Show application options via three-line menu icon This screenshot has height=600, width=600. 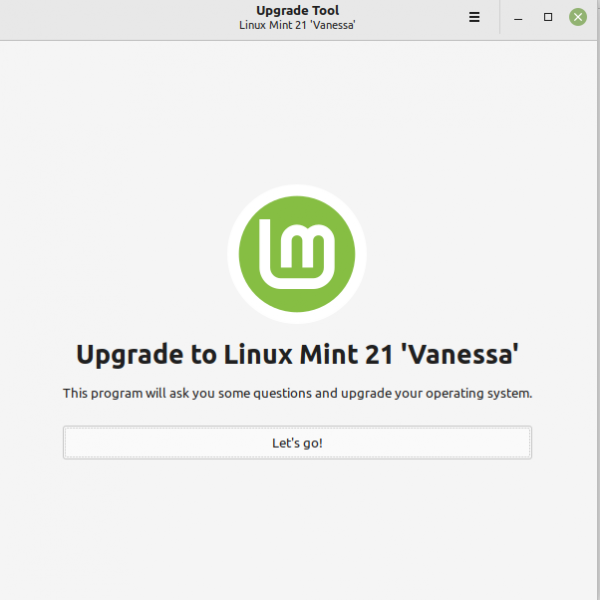pyautogui.click(x=474, y=17)
